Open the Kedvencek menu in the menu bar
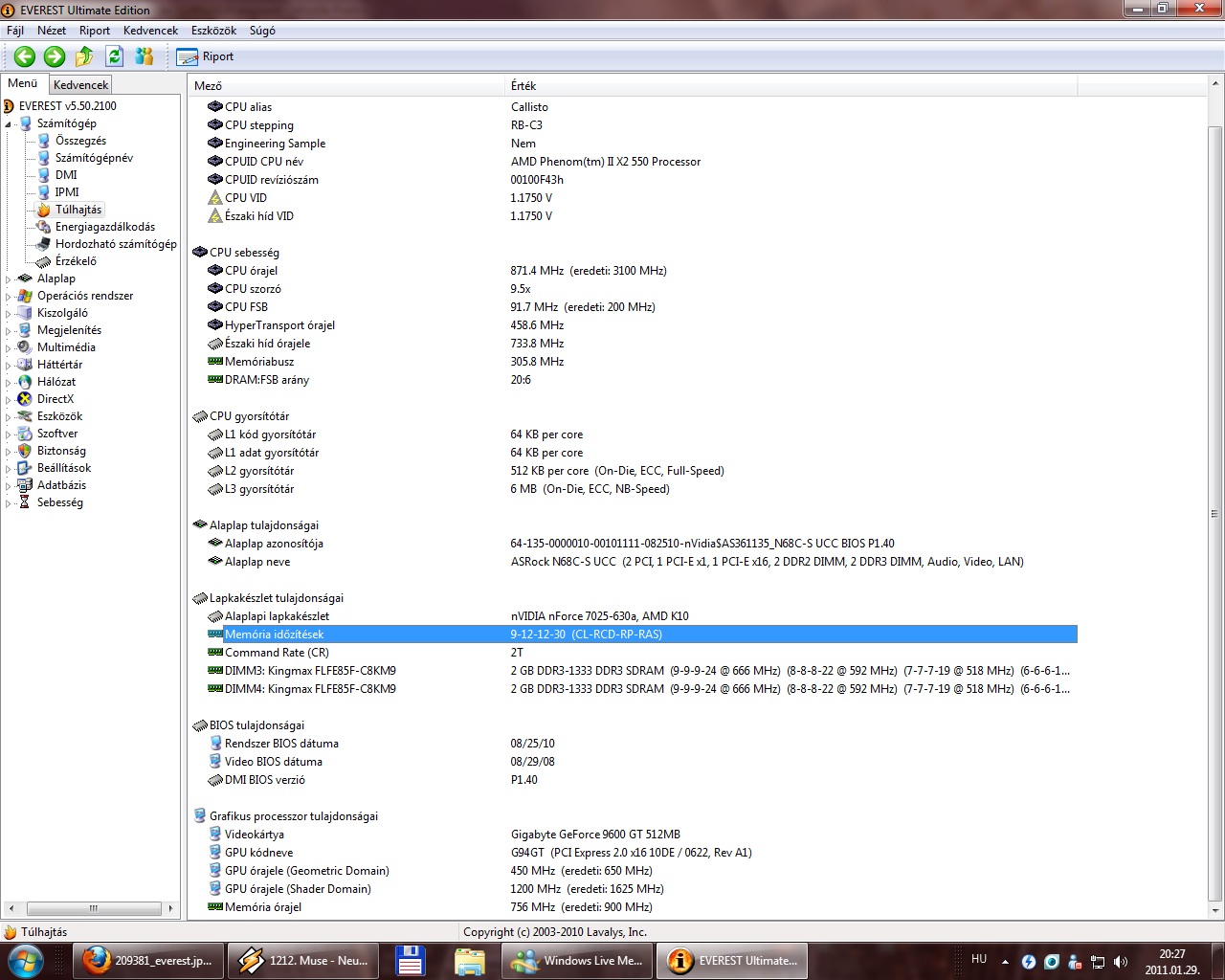The image size is (1225, 980). 150,31
